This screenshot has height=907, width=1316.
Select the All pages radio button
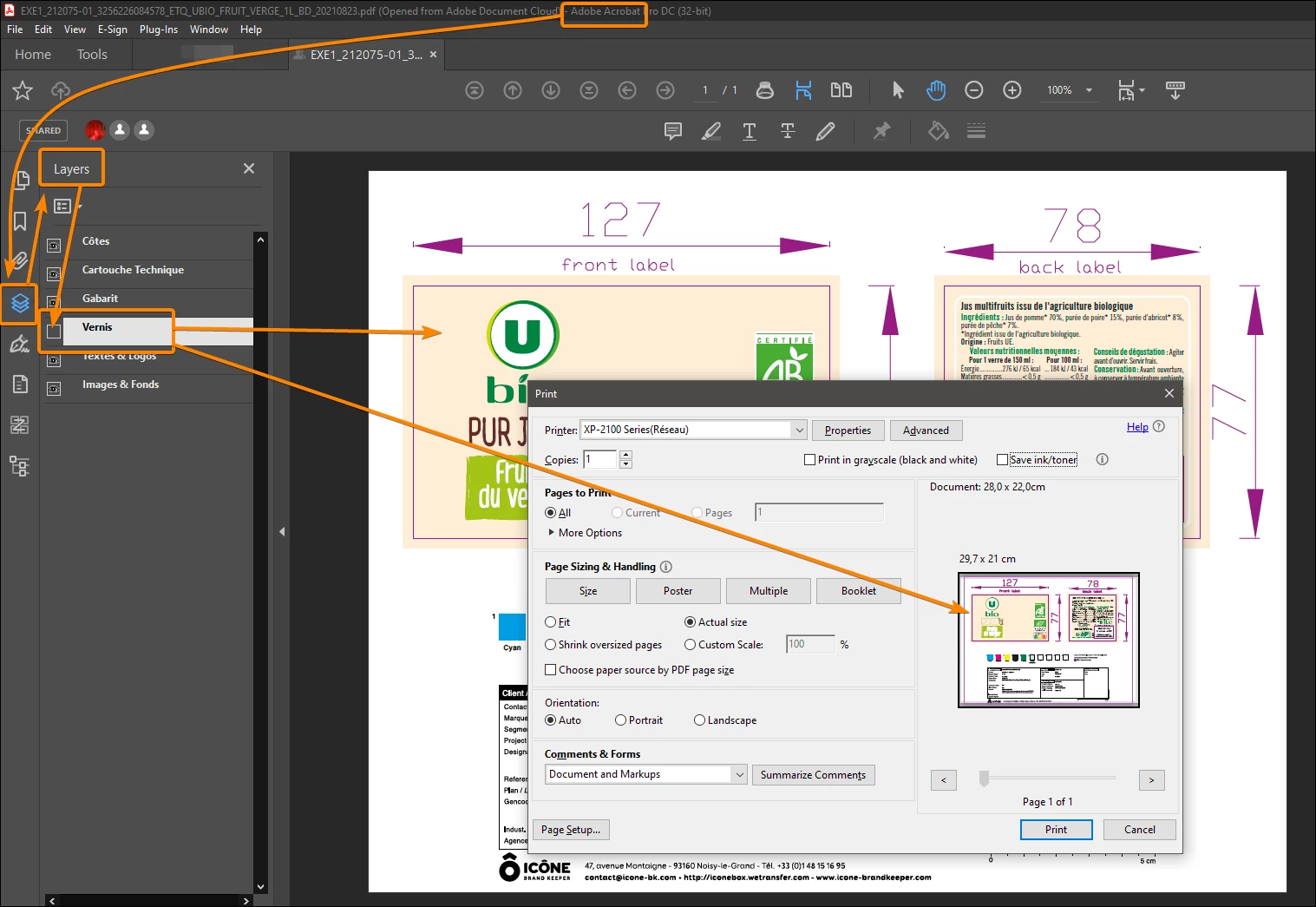click(x=550, y=513)
